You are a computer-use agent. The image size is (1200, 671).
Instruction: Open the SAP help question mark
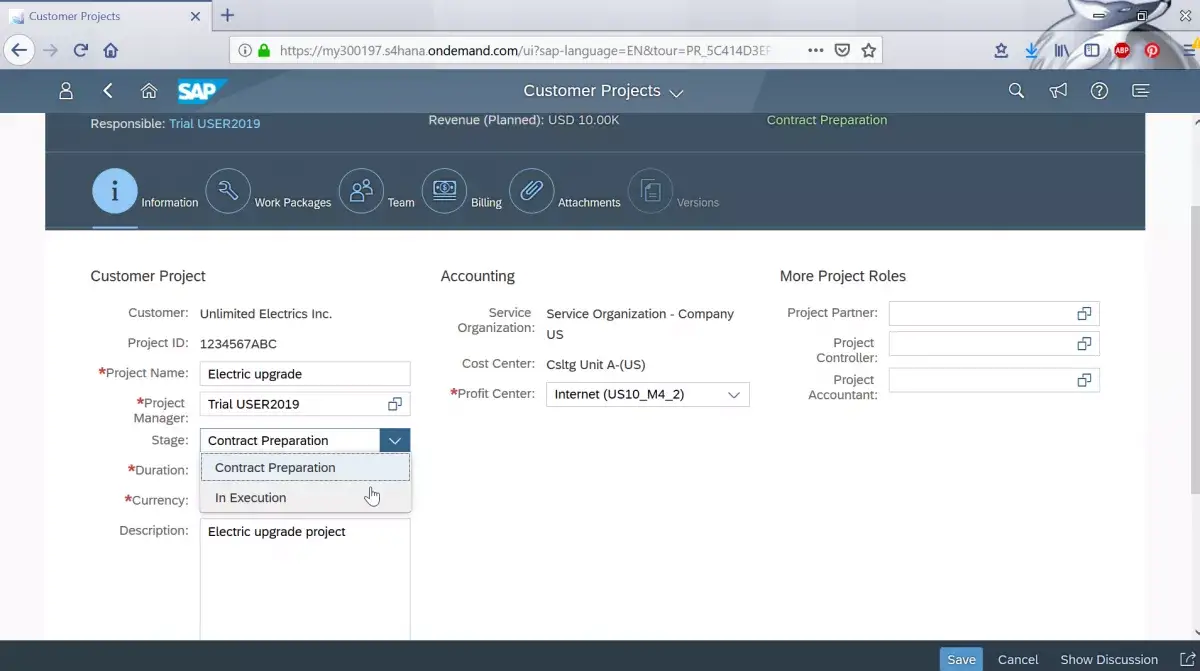1099,91
